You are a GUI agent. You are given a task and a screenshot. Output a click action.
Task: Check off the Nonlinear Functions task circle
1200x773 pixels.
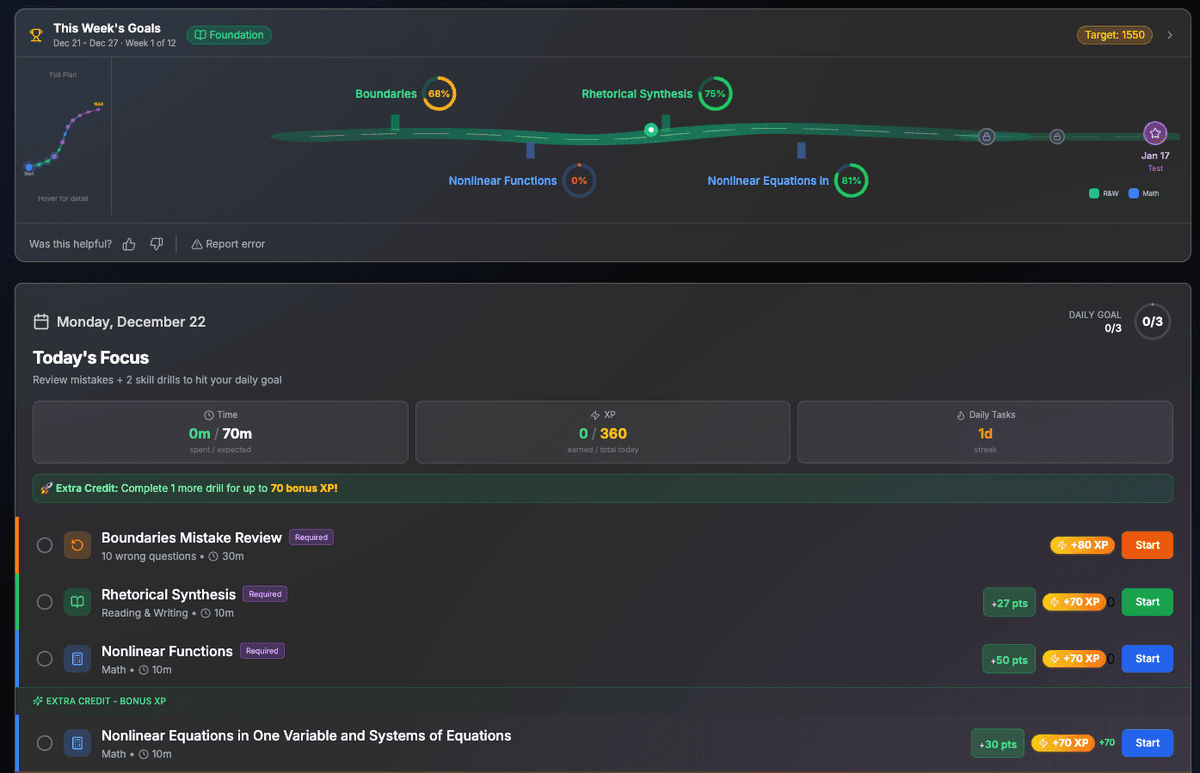(x=45, y=659)
